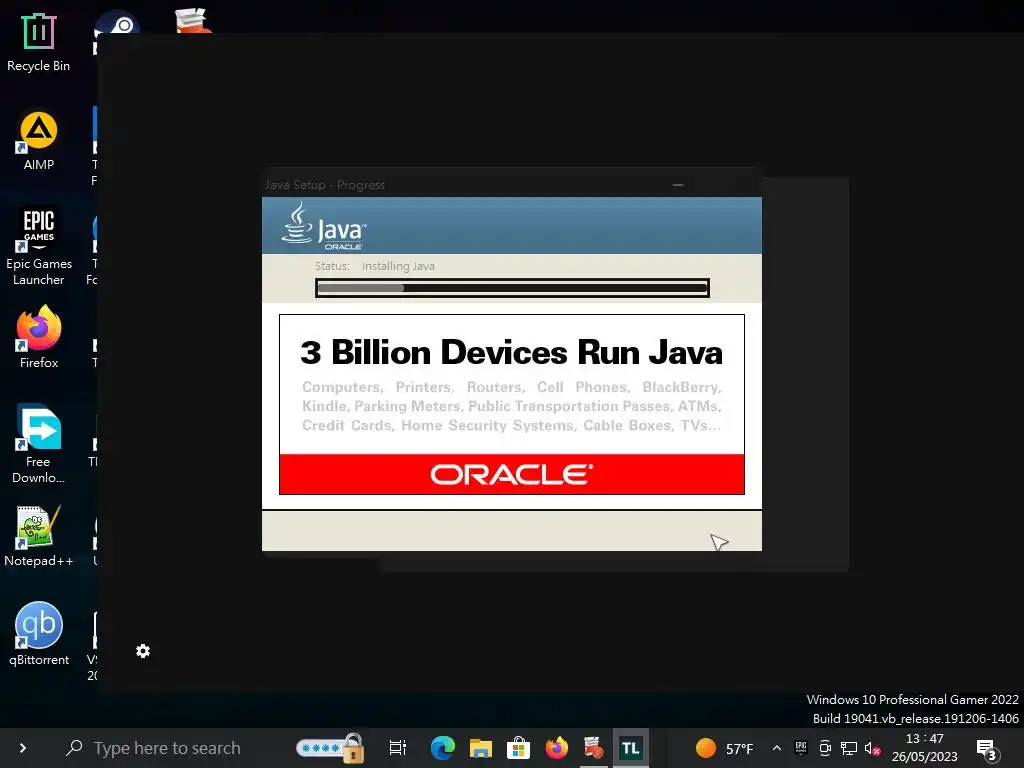This screenshot has width=1024, height=768.
Task: Open the qBittorrent desktop shortcut
Action: click(x=39, y=634)
